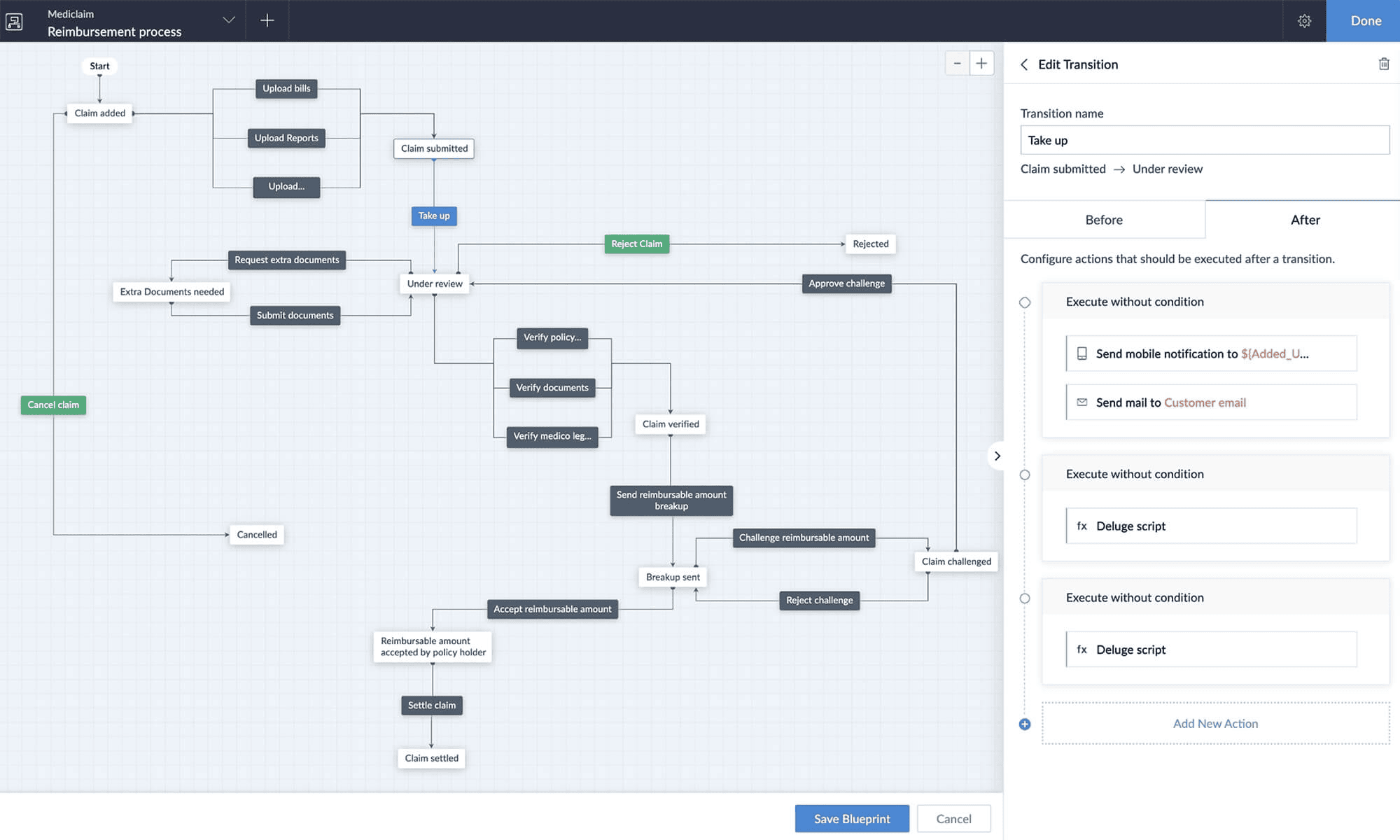This screenshot has width=1400, height=840.
Task: Select the second Execute without condition radio marker
Action: pyautogui.click(x=1025, y=475)
